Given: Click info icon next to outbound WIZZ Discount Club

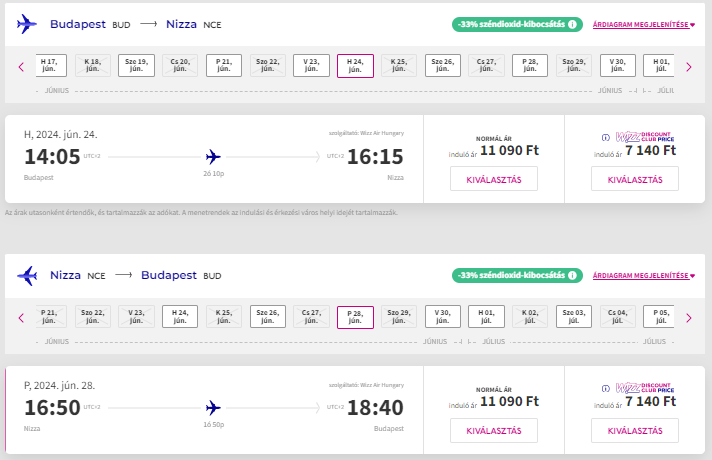Looking at the screenshot, I should (605, 137).
